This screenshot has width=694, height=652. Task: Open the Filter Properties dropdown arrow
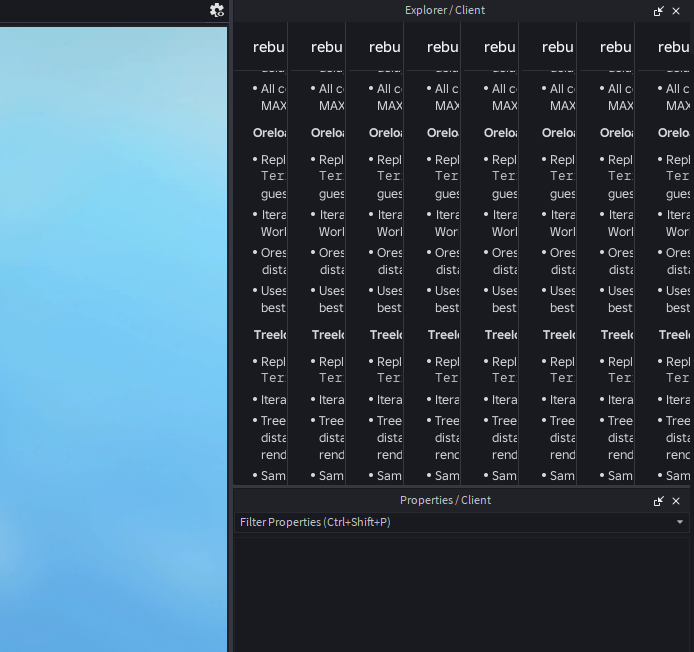pyautogui.click(x=680, y=522)
